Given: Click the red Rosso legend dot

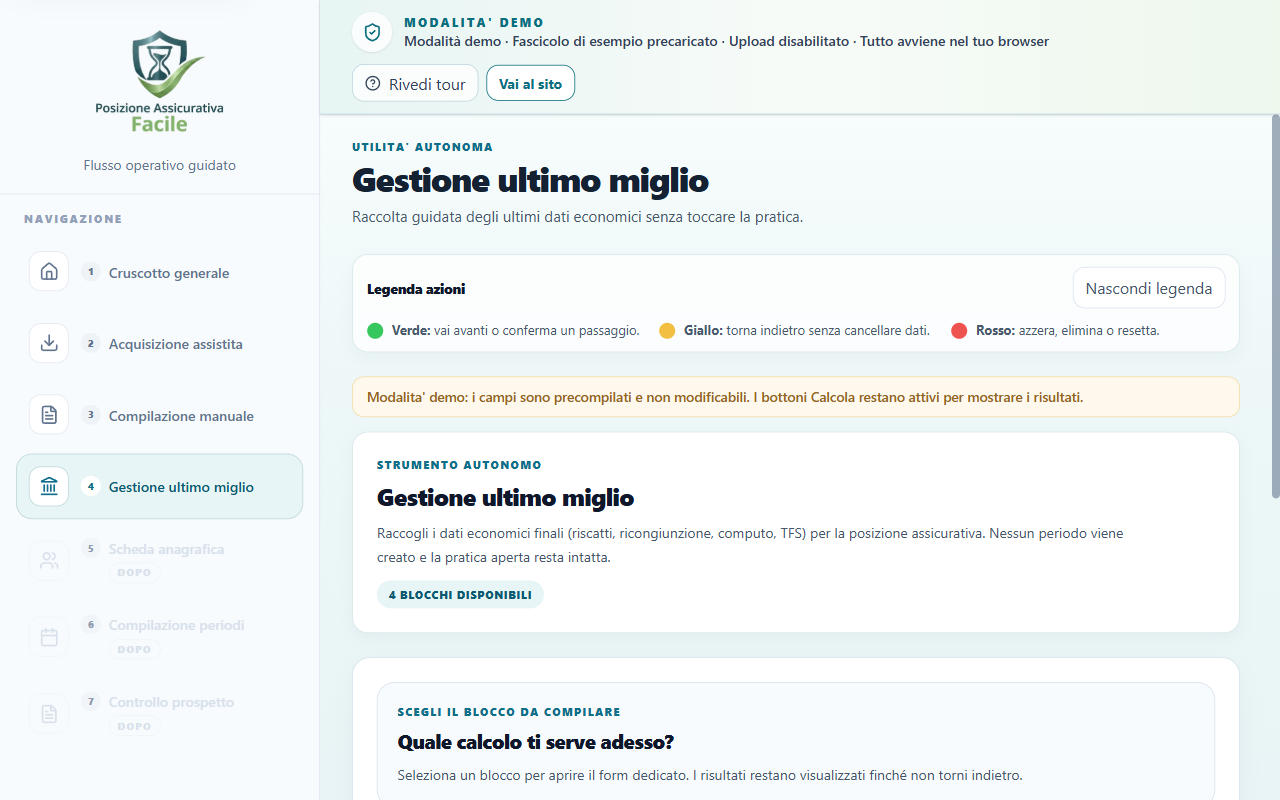Looking at the screenshot, I should (x=959, y=330).
